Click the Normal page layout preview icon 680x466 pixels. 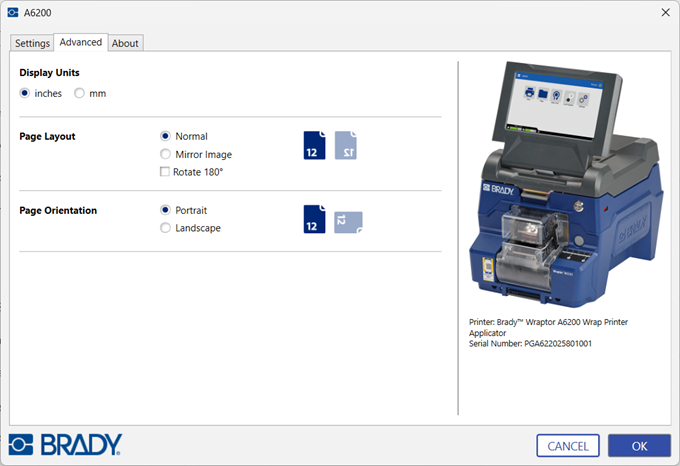tap(314, 145)
